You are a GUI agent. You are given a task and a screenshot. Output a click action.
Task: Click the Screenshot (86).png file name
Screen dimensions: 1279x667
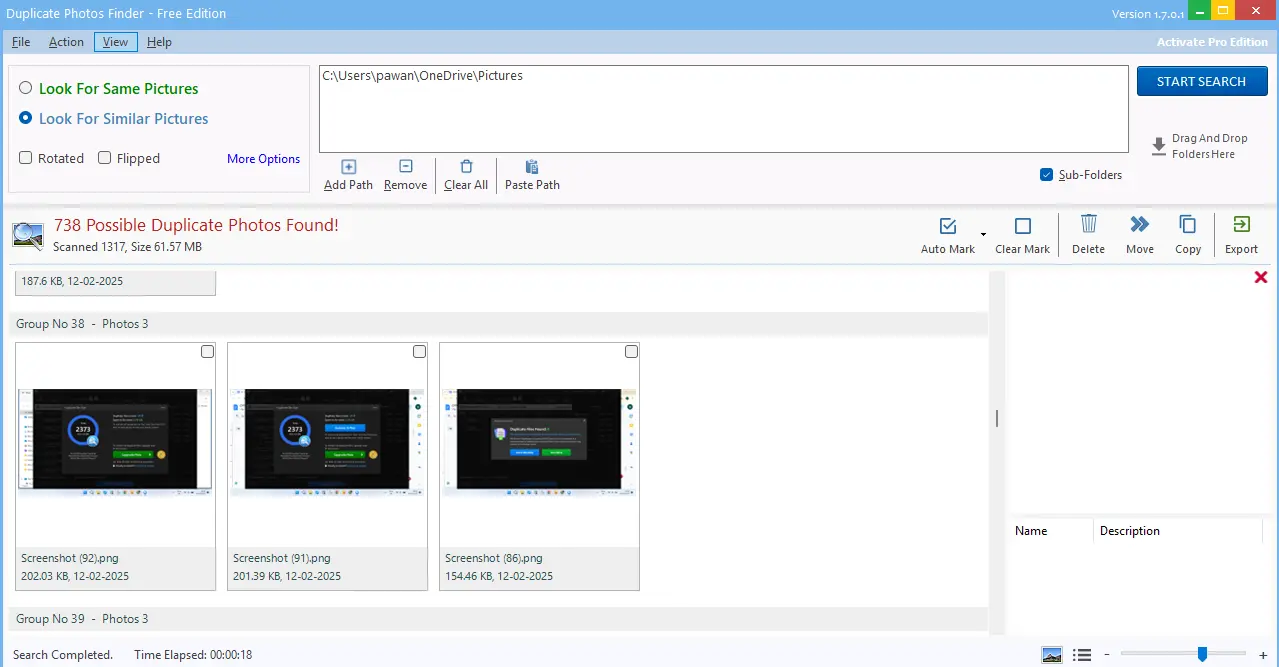point(494,558)
